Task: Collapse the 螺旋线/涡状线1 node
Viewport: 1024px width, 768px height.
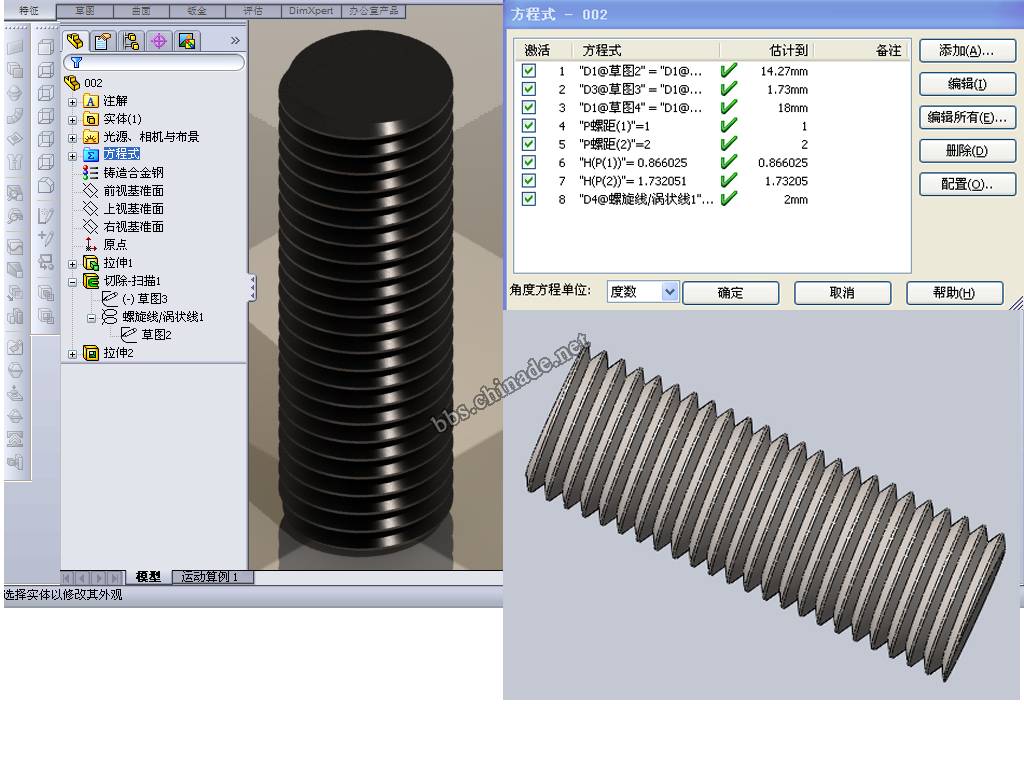Action: pos(91,318)
